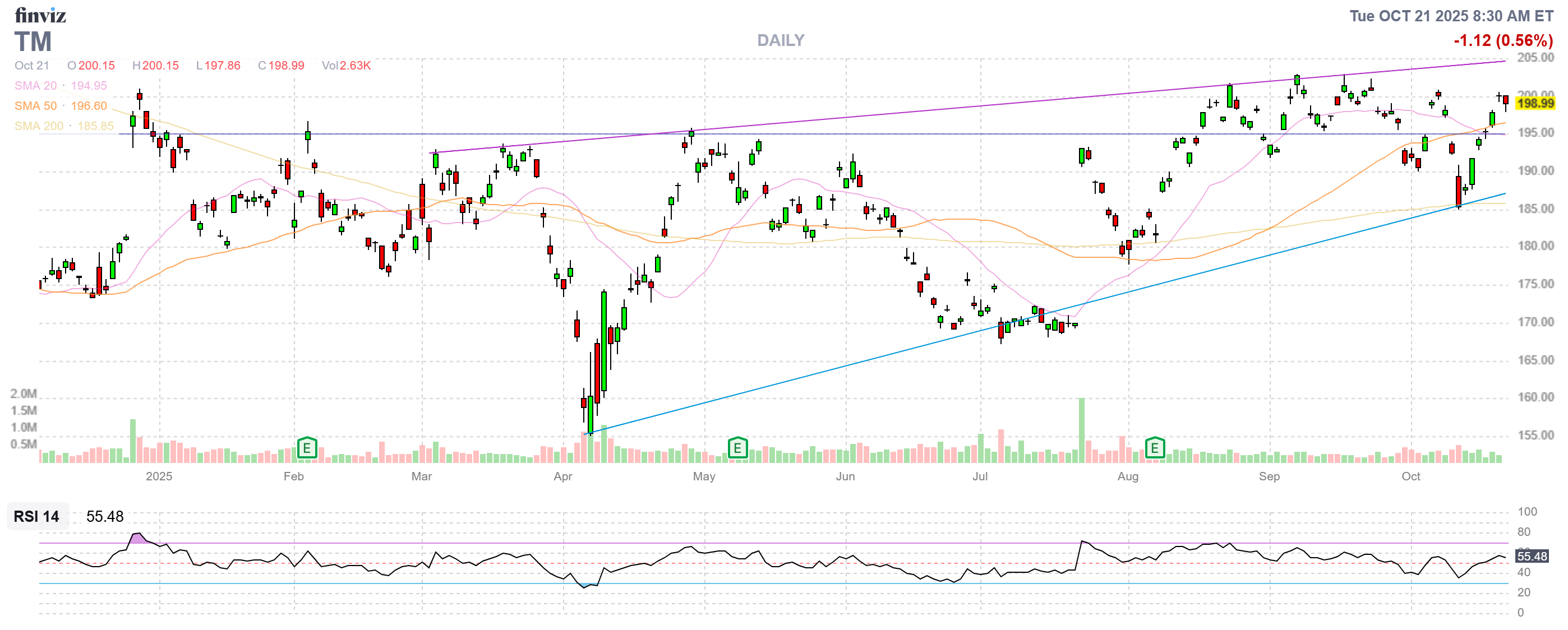Image resolution: width=1568 pixels, height=630 pixels.
Task: Click the February earnings E marker
Action: (x=307, y=449)
